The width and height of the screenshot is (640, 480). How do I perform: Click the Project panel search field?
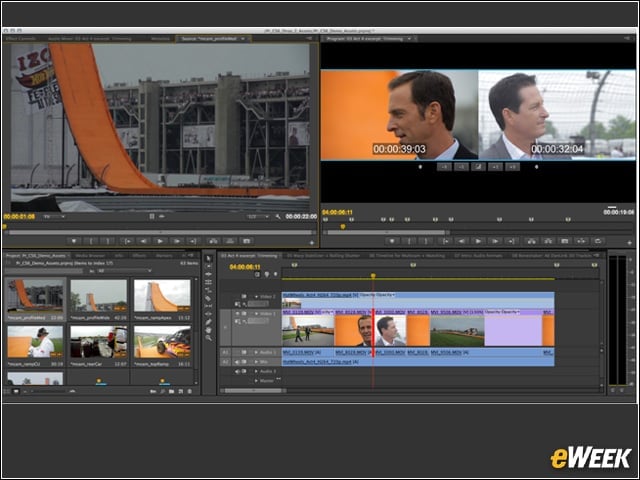(x=44, y=271)
